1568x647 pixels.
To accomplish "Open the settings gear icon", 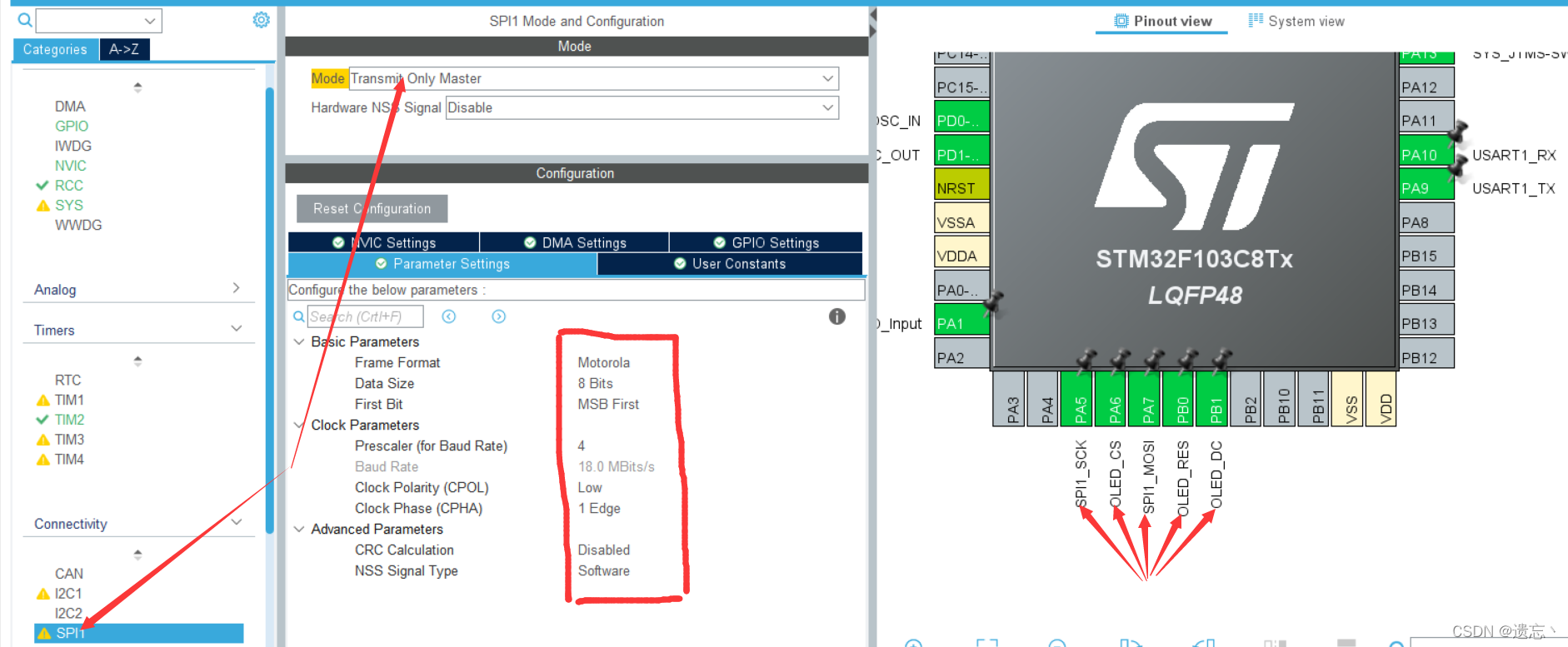I will [x=261, y=20].
